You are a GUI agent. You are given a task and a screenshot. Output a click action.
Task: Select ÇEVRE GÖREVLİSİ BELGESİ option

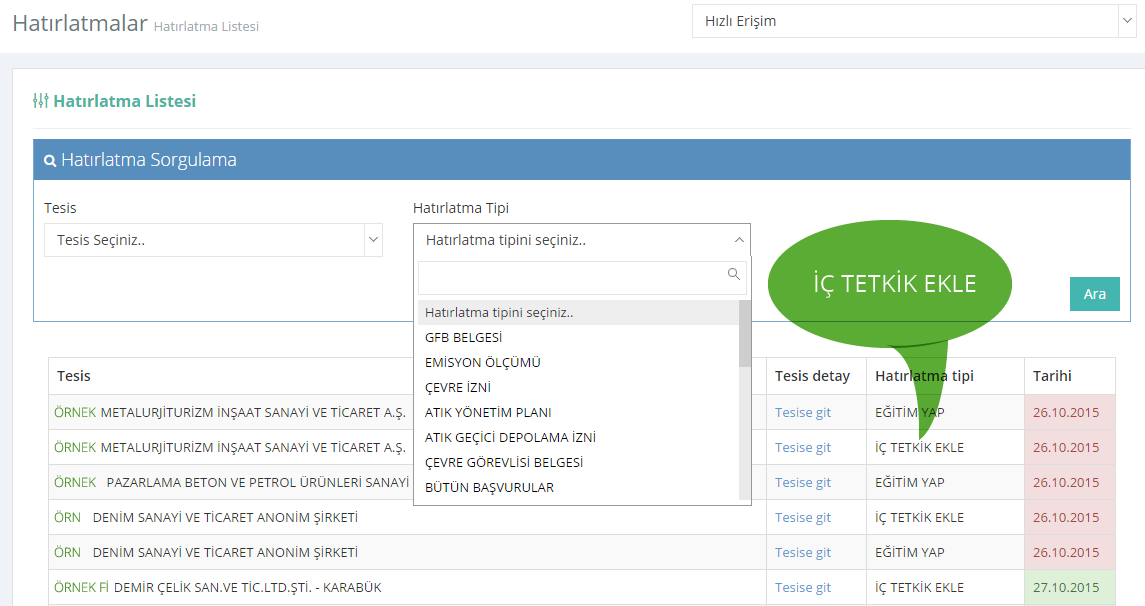[578, 462]
